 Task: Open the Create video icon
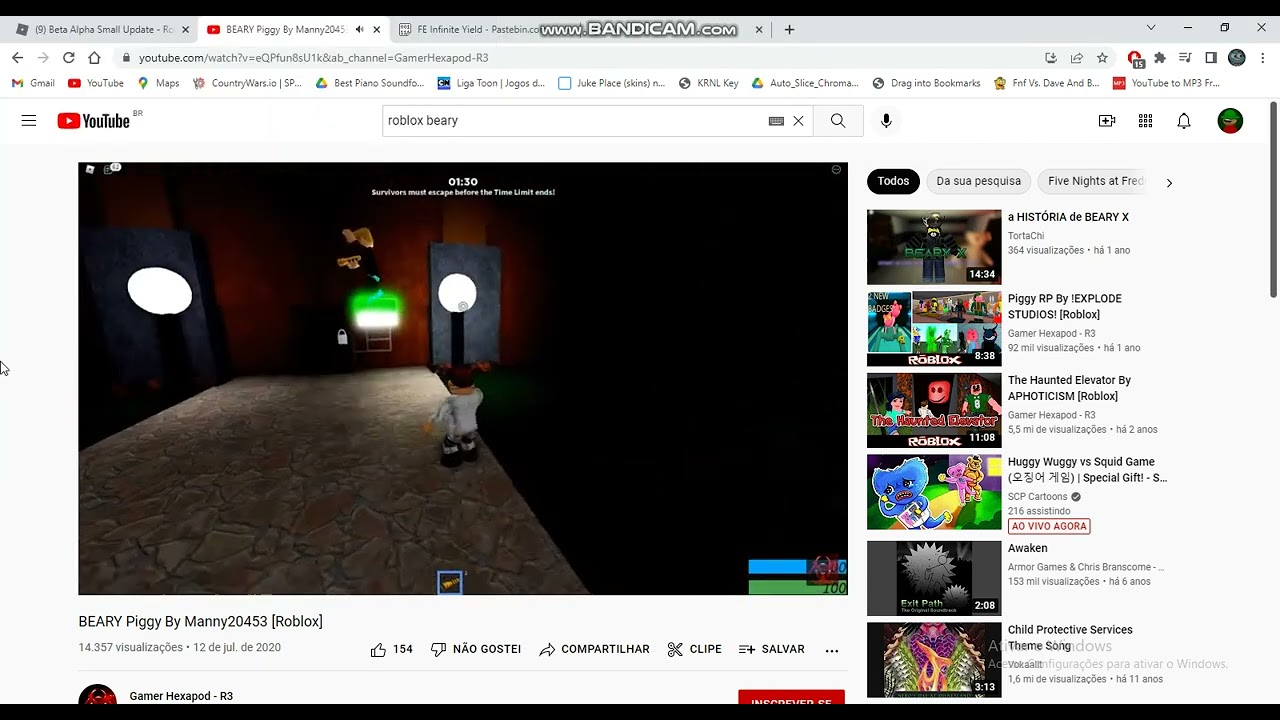coord(1107,121)
